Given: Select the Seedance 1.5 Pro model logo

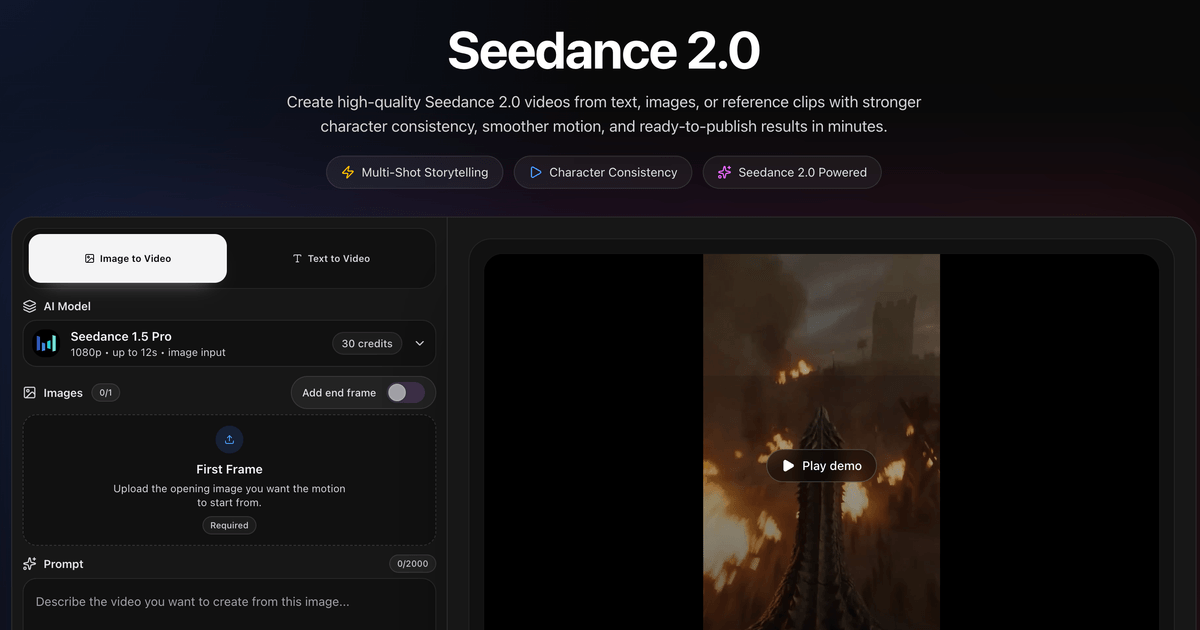Looking at the screenshot, I should click(x=46, y=343).
